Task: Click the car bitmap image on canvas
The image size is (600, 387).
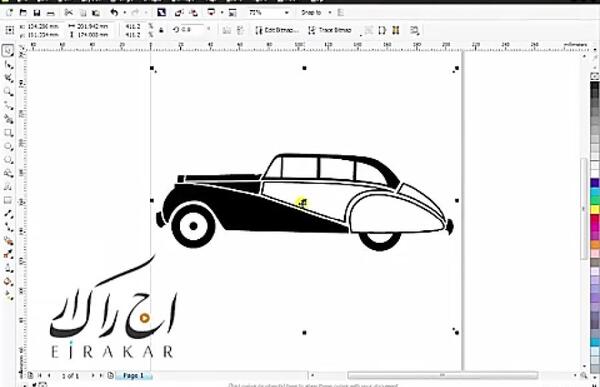Action: (304, 201)
